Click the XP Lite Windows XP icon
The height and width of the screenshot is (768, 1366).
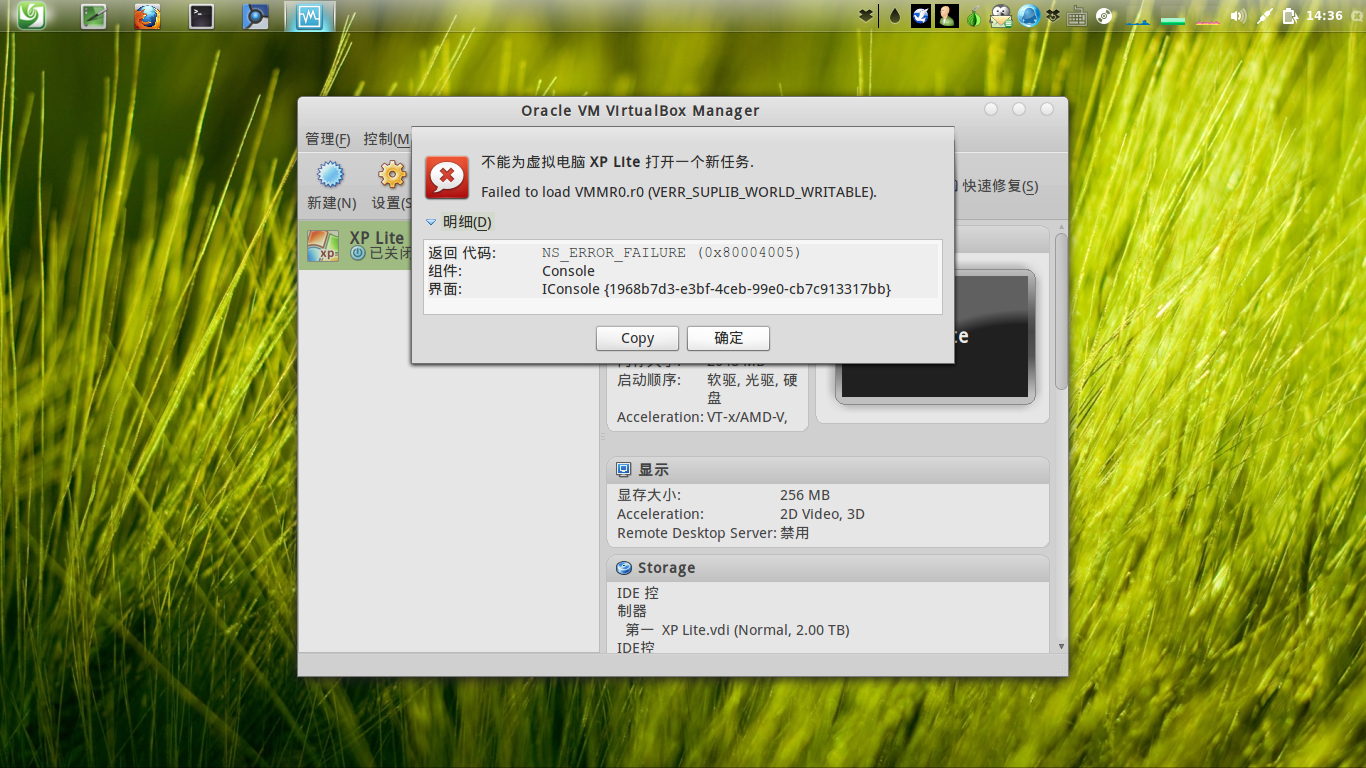(322, 246)
